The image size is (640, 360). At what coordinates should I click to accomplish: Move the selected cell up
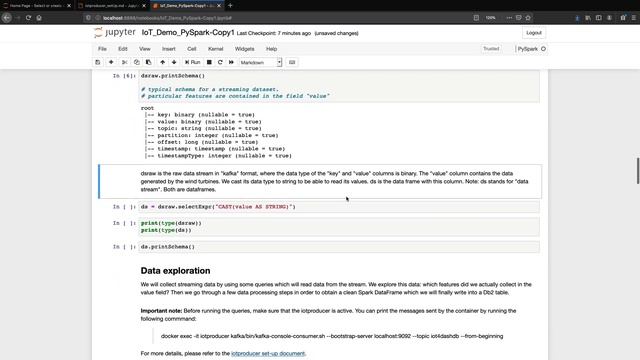(x=162, y=62)
